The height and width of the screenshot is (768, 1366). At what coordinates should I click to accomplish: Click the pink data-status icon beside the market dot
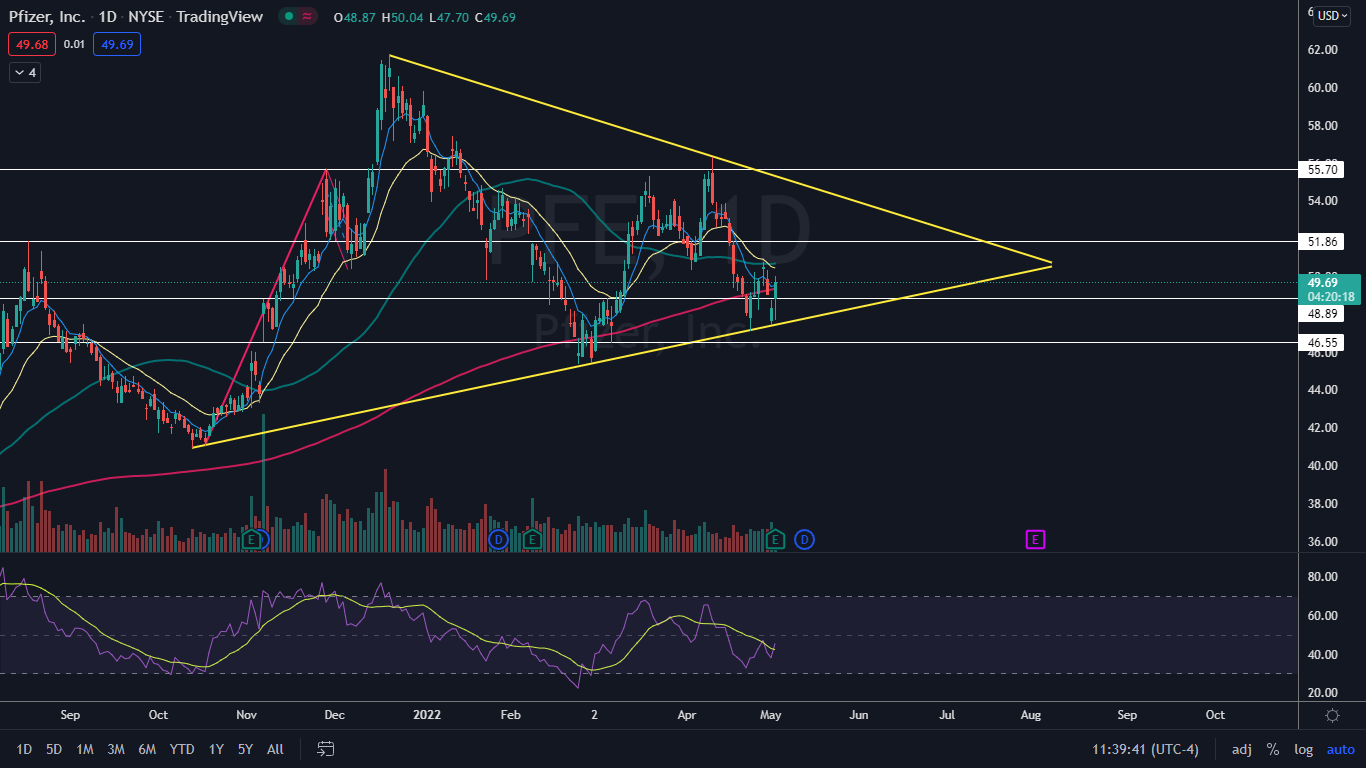[x=307, y=17]
